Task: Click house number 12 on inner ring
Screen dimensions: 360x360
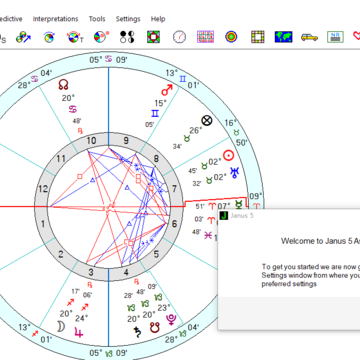Action: pos(43,189)
